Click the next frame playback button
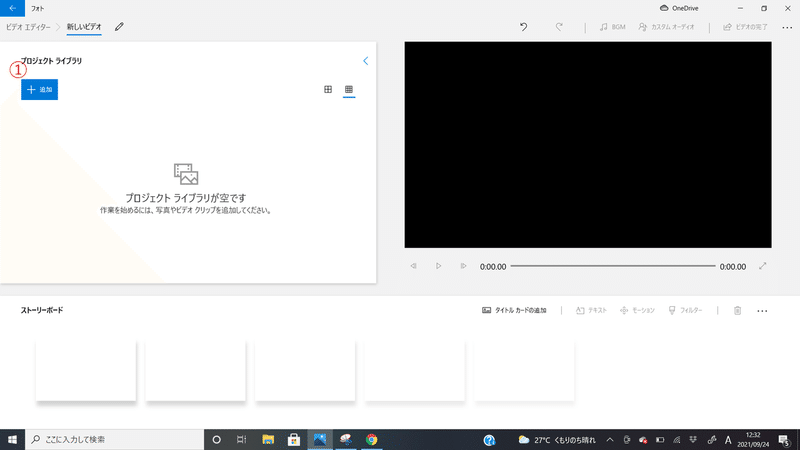Screen dimensions: 800x450 (463, 266)
